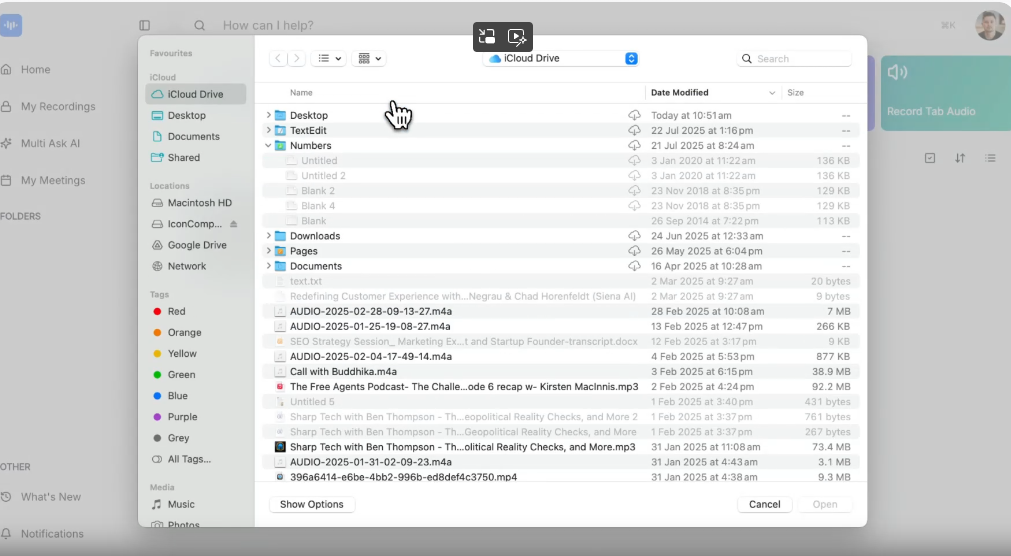The width and height of the screenshot is (1011, 556).
Task: Click the Record Tab Audio speaker icon
Action: point(897,72)
